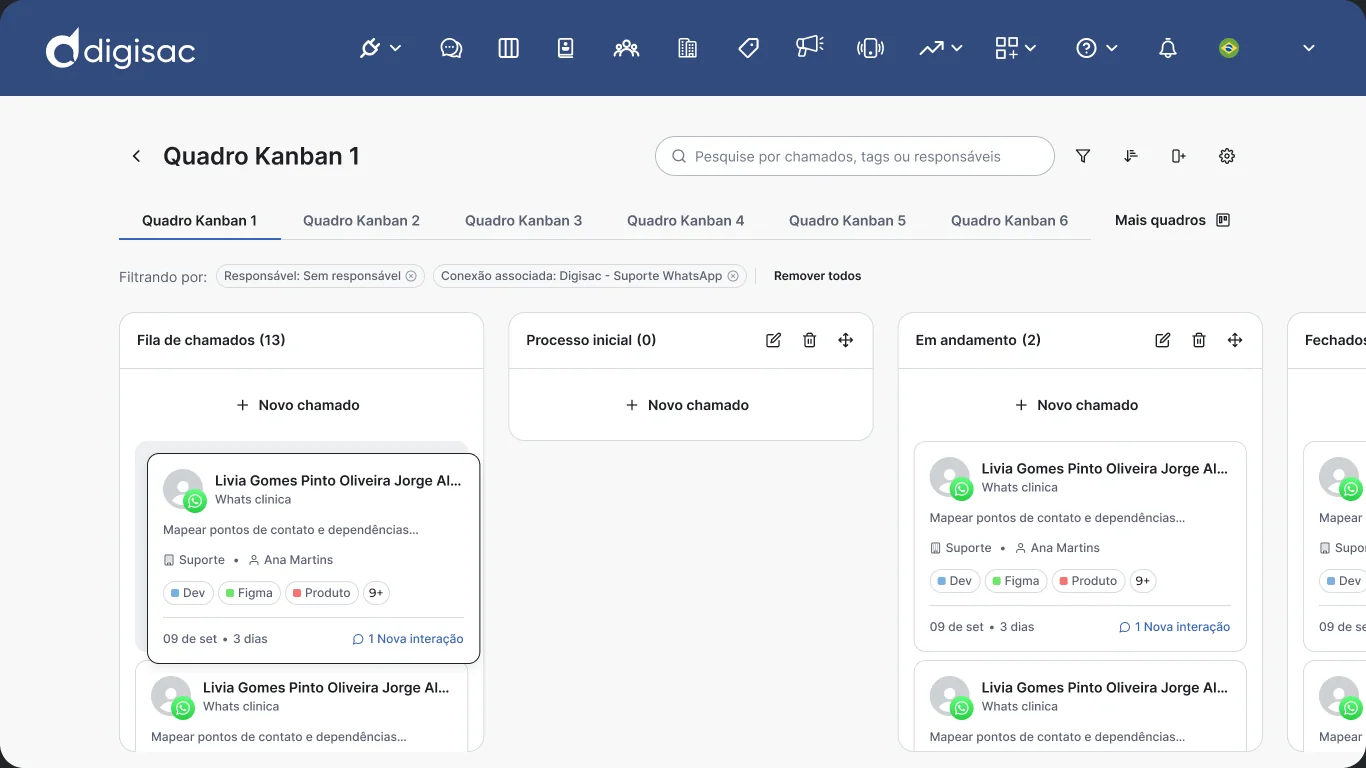Edit the Em andamento column
Image resolution: width=1366 pixels, height=768 pixels.
(1162, 340)
